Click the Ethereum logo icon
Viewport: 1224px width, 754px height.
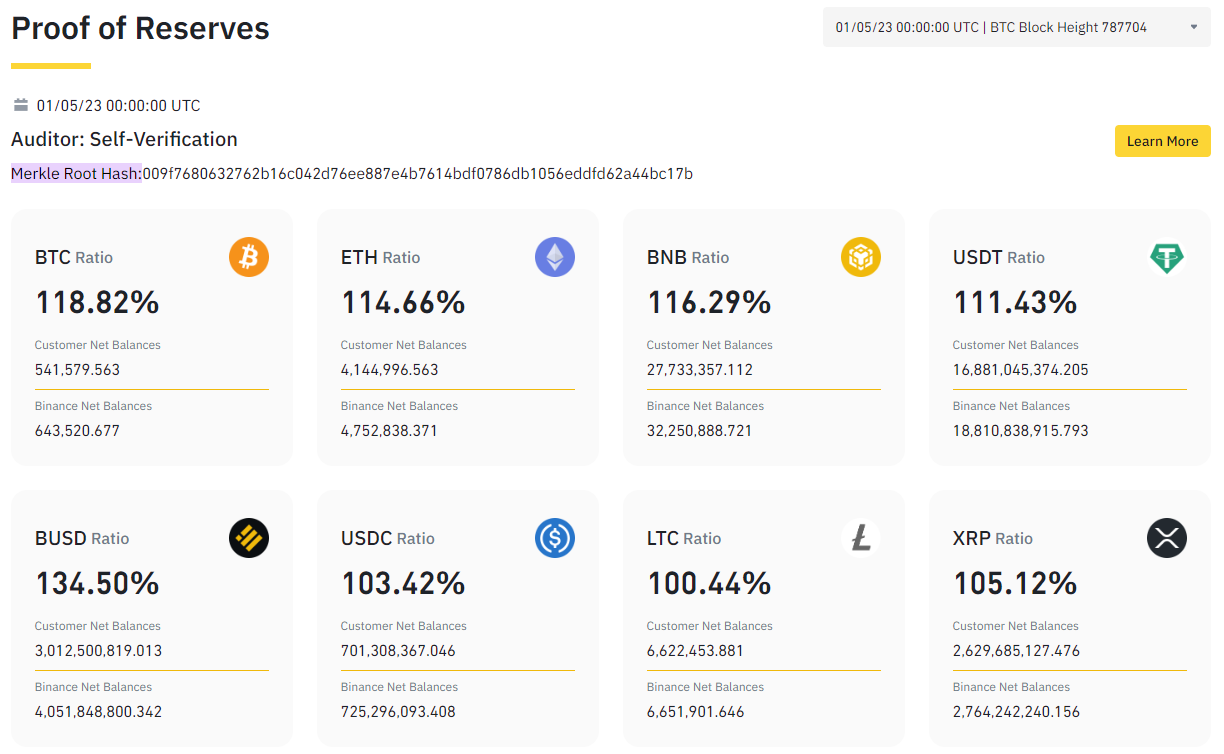tap(555, 257)
